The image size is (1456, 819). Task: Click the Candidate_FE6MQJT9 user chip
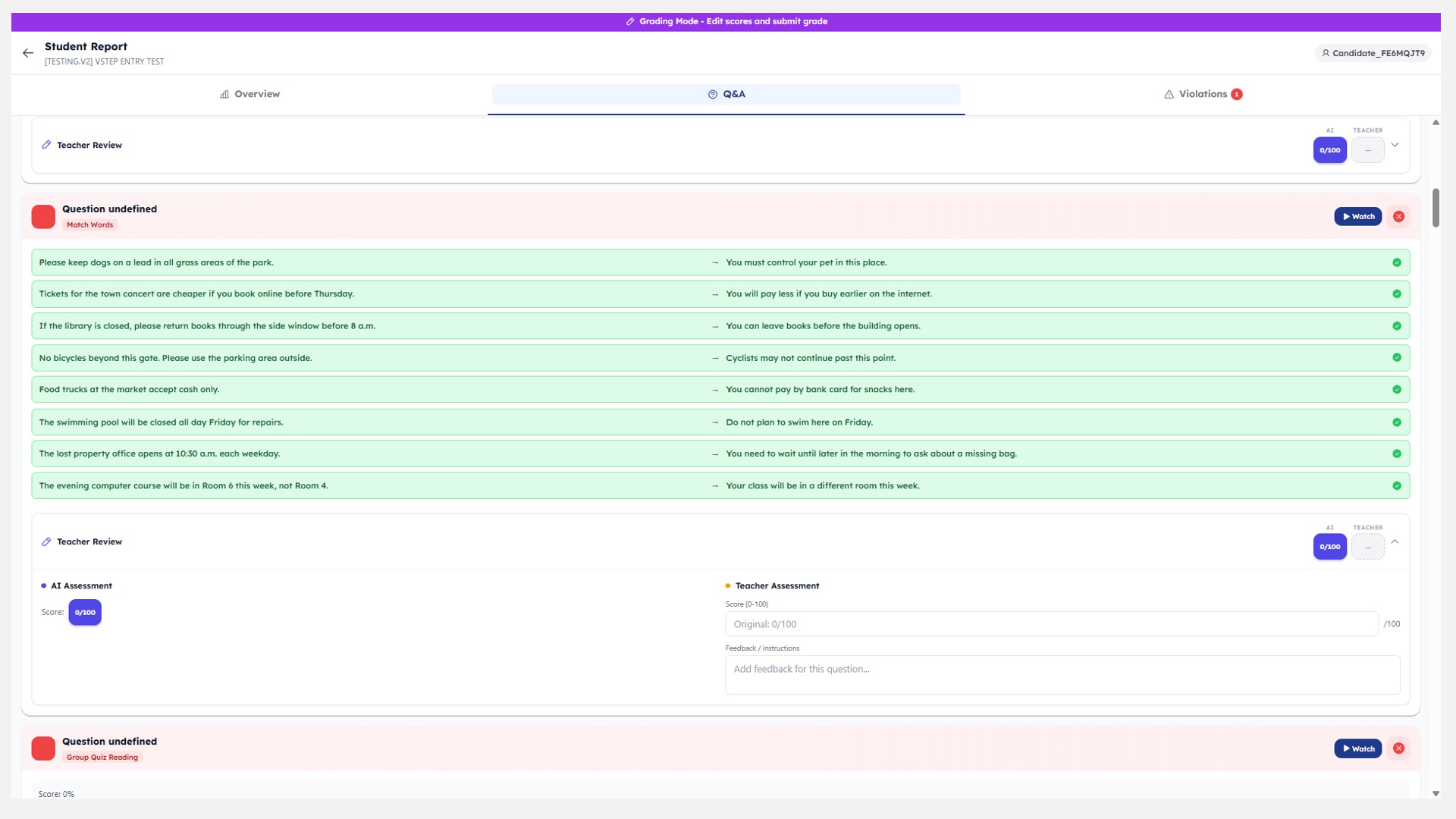click(x=1373, y=53)
